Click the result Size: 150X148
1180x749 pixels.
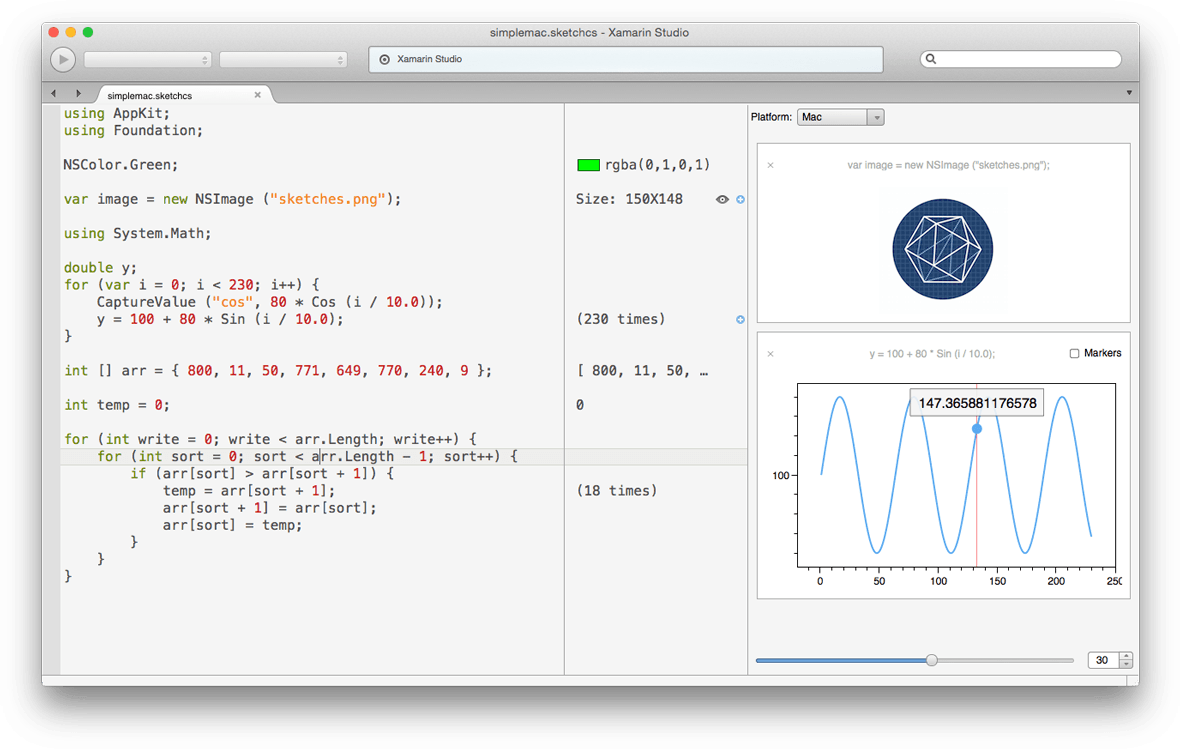(x=629, y=199)
